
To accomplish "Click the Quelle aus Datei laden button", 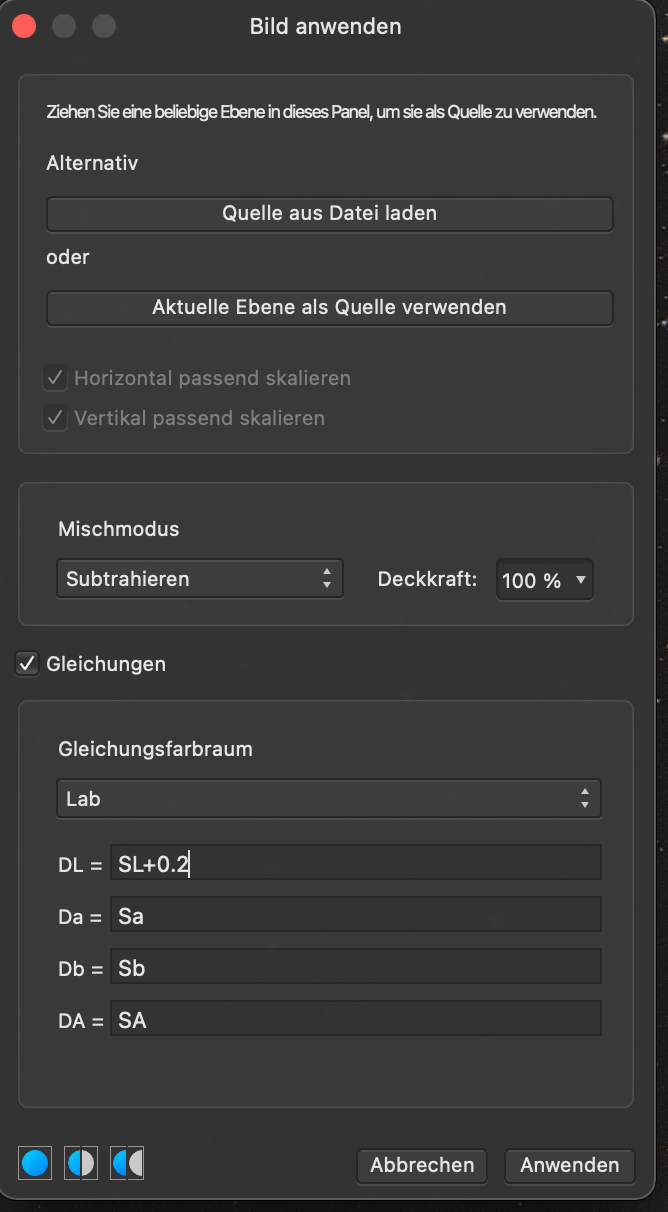I will tap(328, 213).
